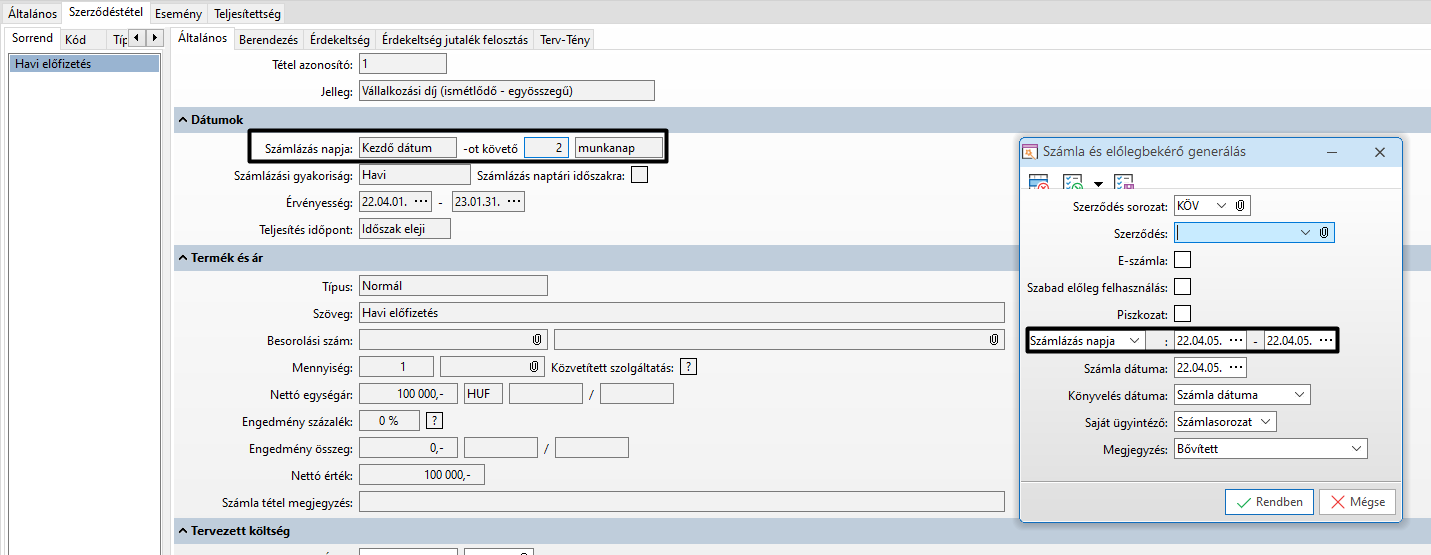The image size is (1431, 555).
Task: Select the Szerződéstétel tab
Action: 107,12
